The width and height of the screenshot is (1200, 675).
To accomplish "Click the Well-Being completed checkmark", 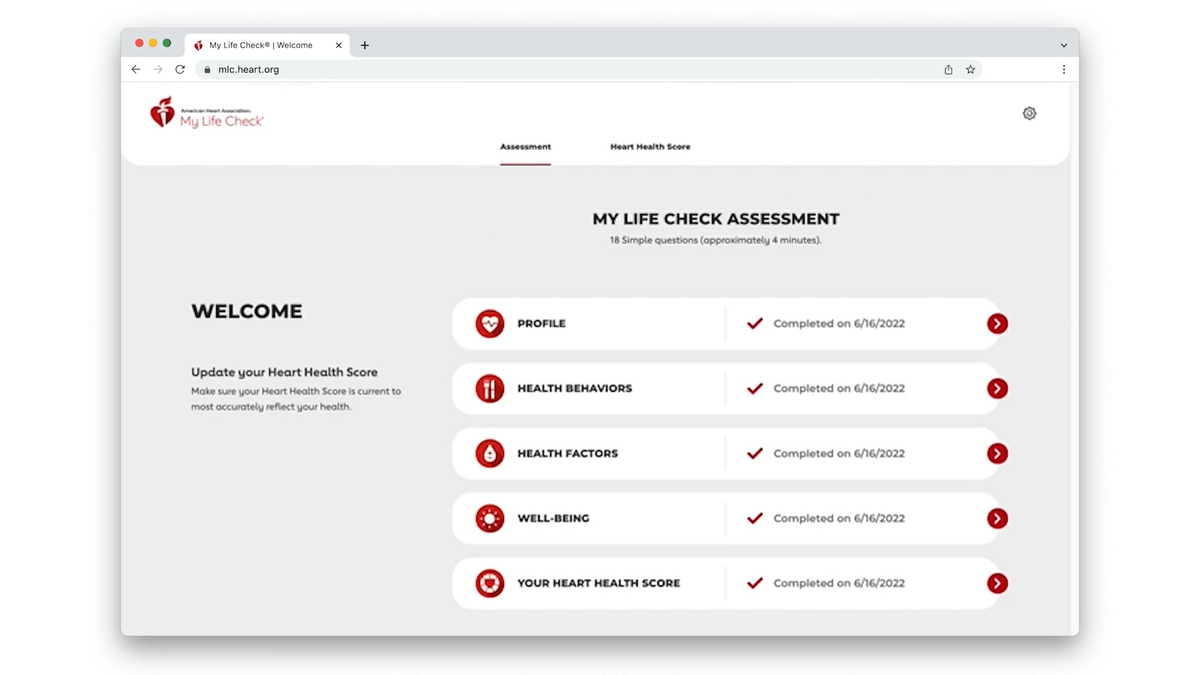I will [755, 519].
